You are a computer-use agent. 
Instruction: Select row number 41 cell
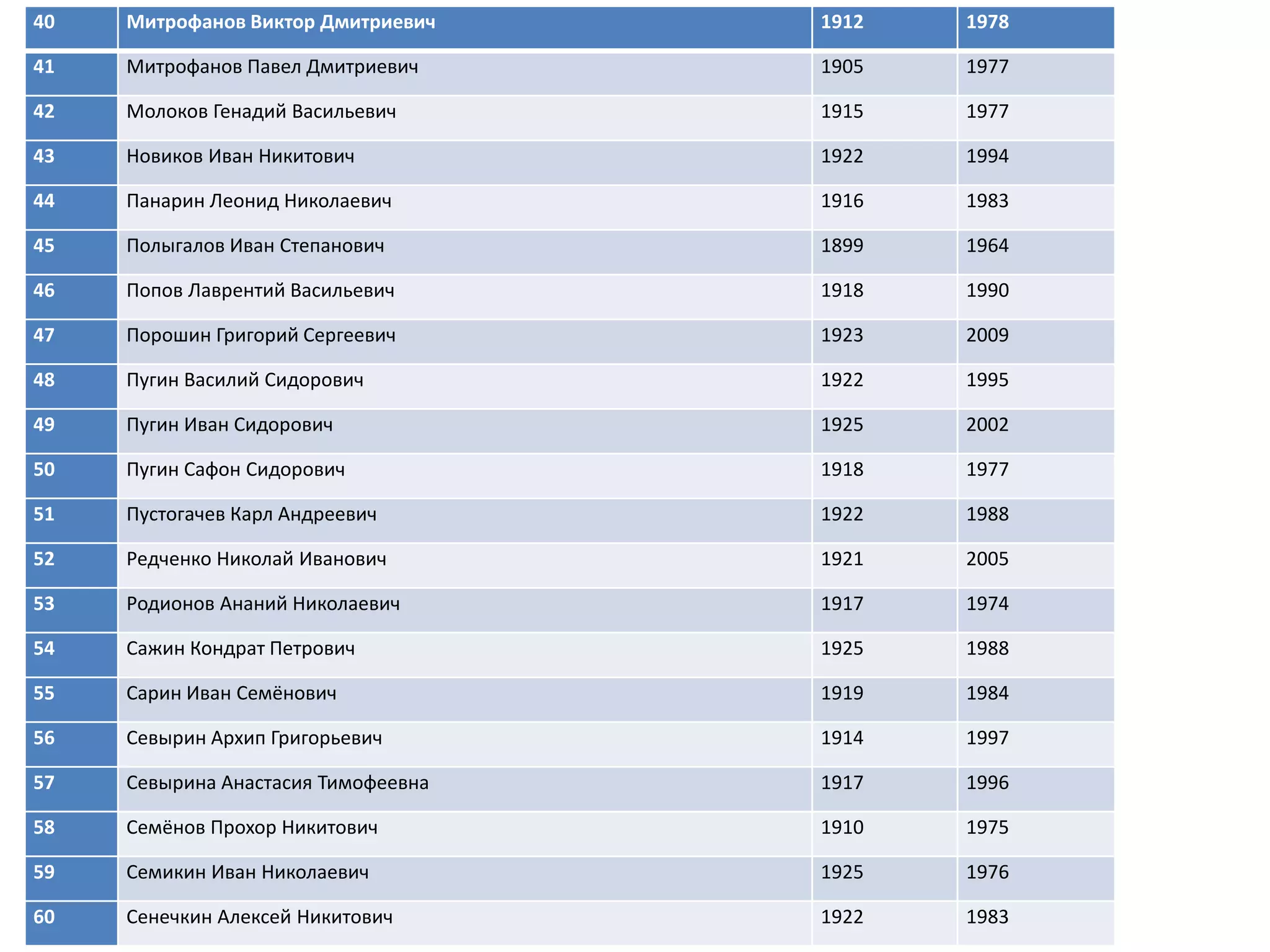click(45, 67)
